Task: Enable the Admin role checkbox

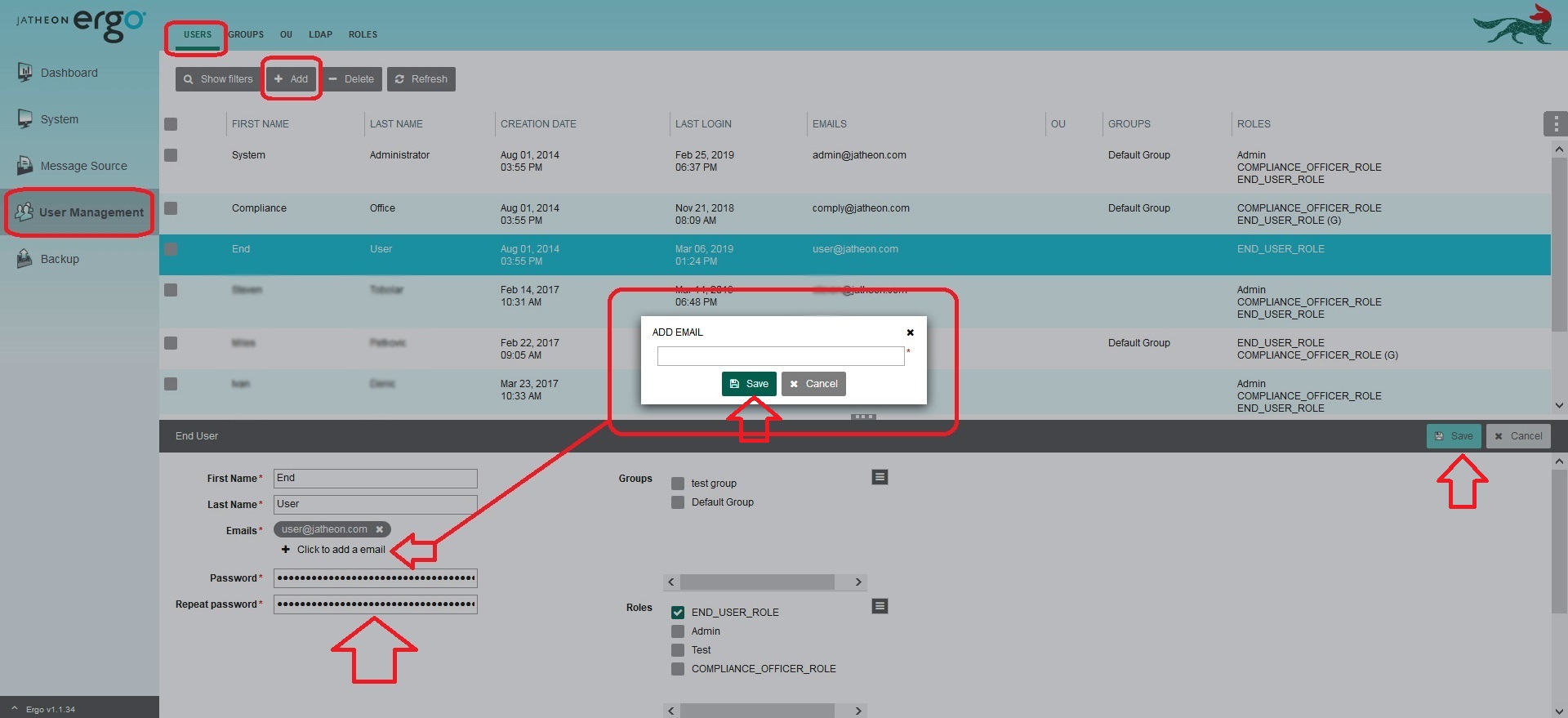Action: (678, 631)
